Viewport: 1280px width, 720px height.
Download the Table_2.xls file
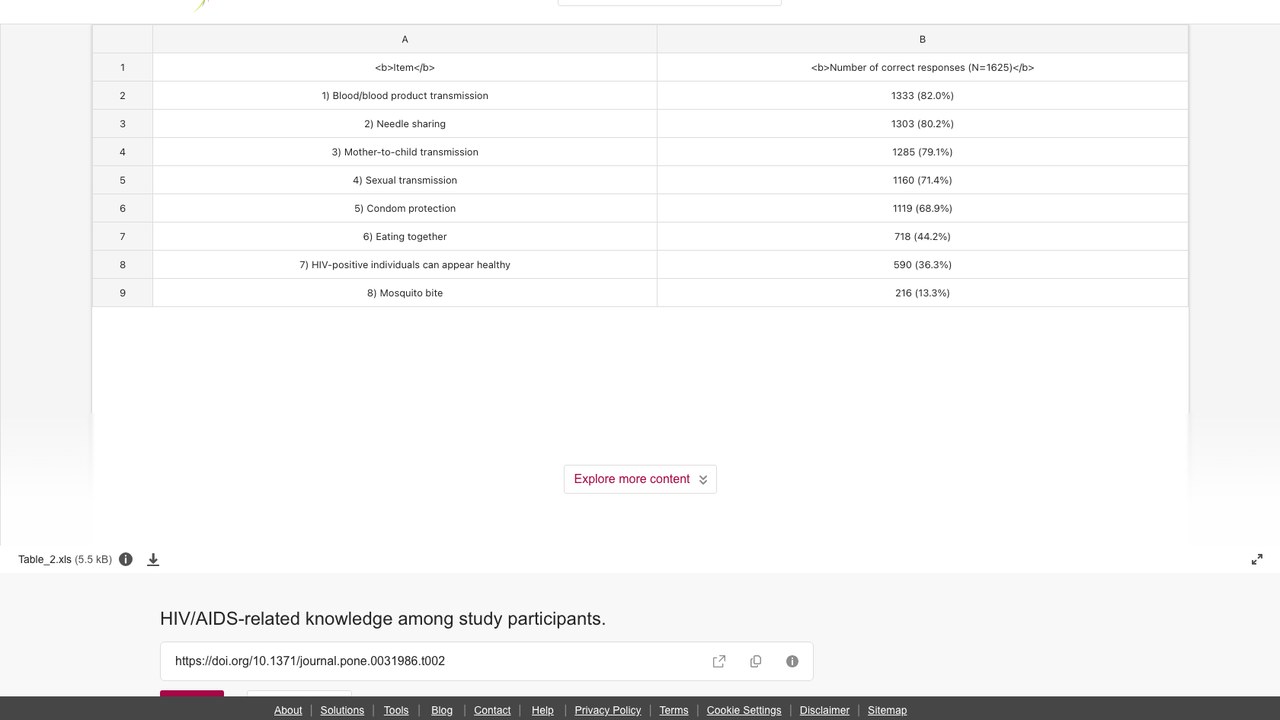click(153, 559)
